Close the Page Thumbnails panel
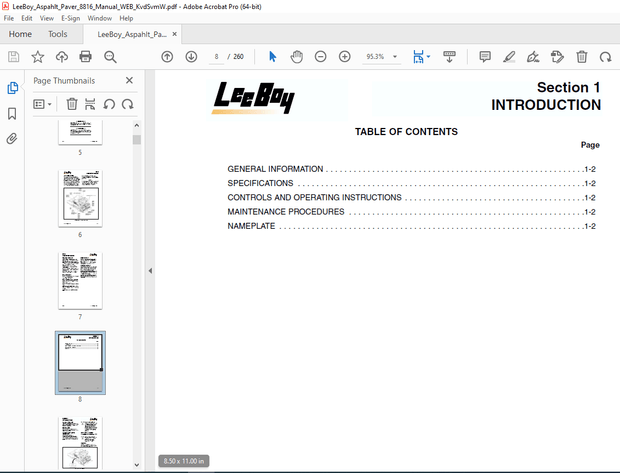 pos(129,80)
